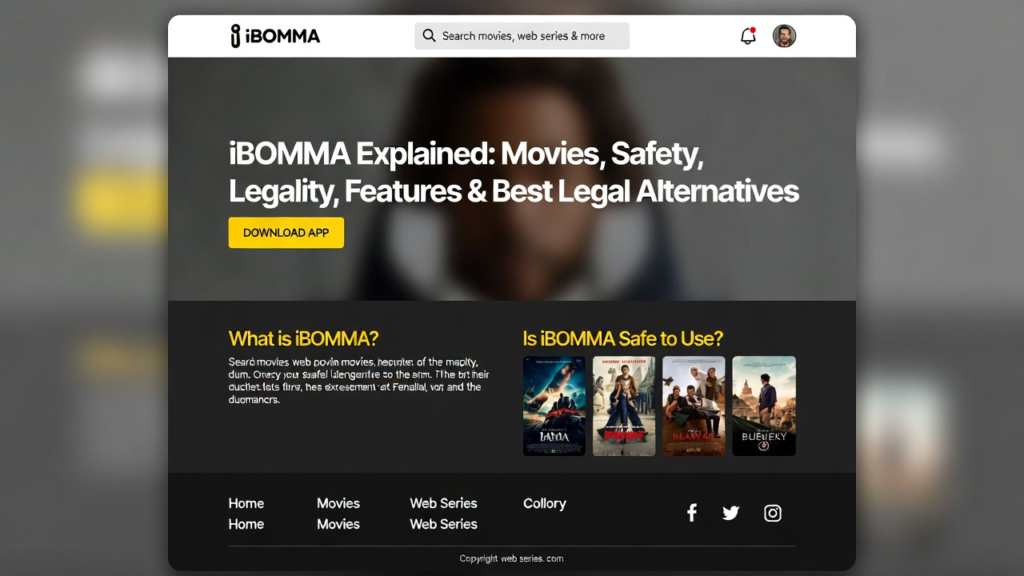This screenshot has height=576, width=1024.
Task: Open the Instagram social icon
Action: (x=772, y=513)
